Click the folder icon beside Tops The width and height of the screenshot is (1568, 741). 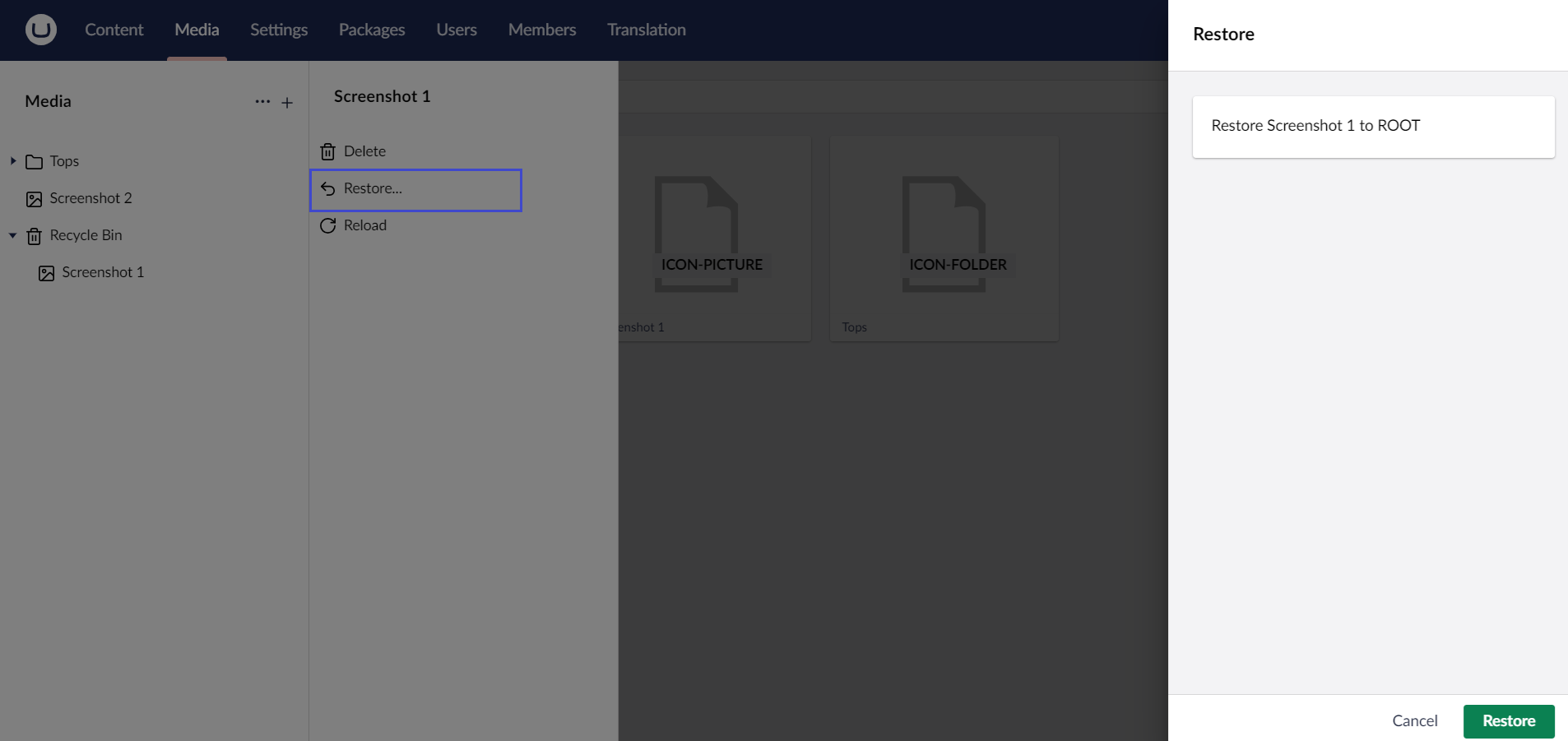32,161
